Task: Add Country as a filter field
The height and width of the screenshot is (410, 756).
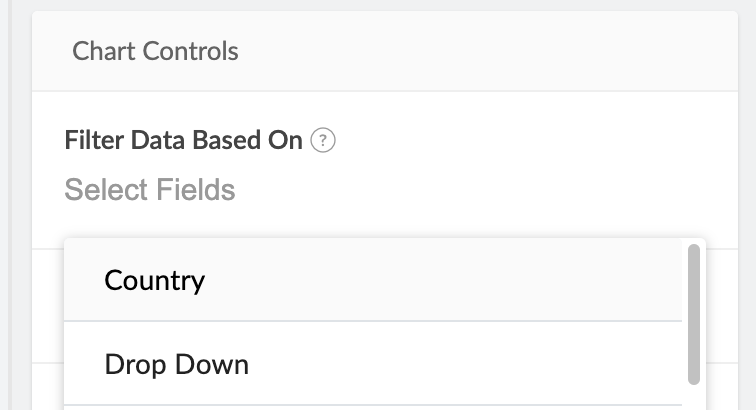Action: [155, 280]
